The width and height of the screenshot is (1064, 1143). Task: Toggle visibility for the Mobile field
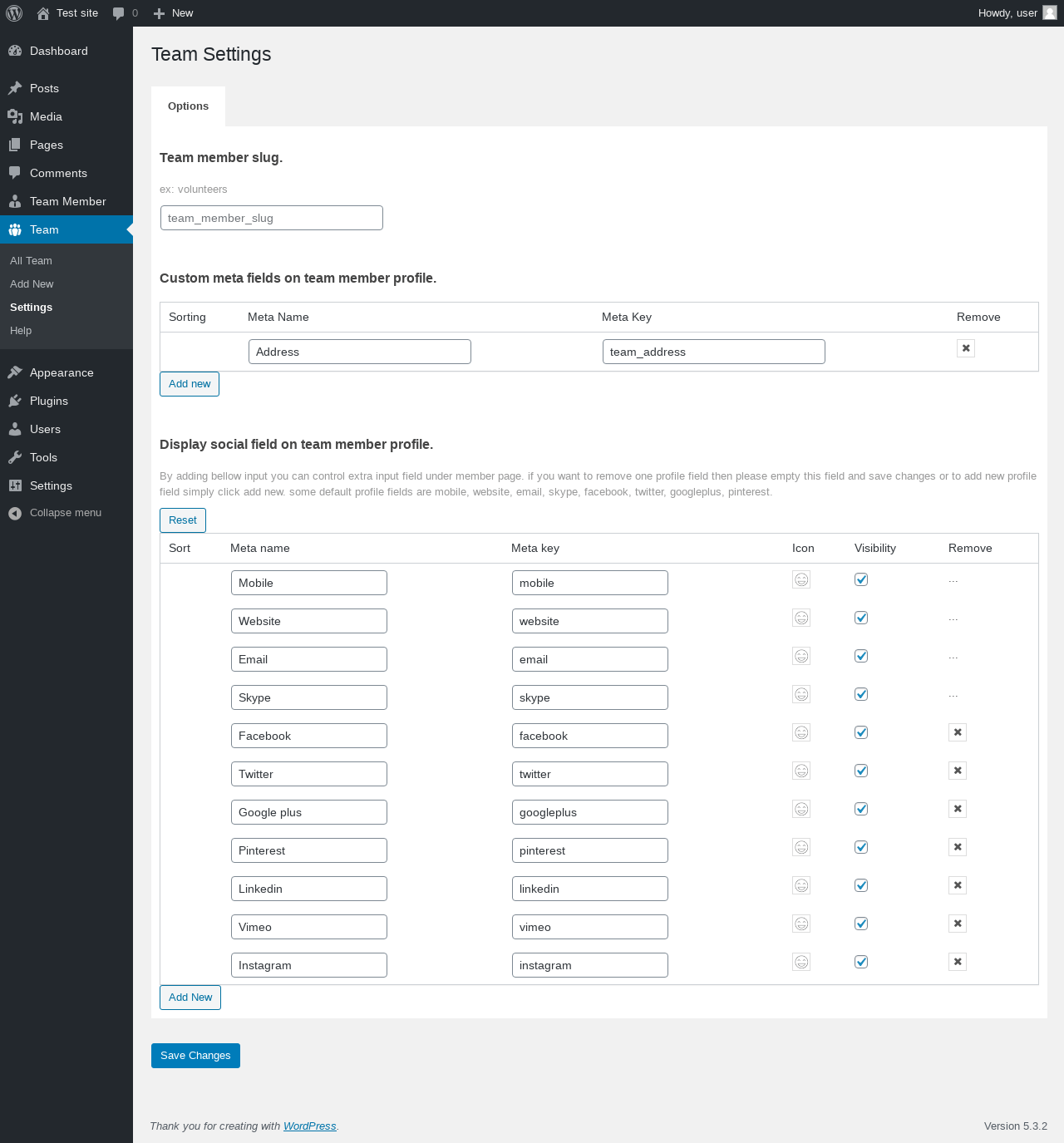coord(861,579)
